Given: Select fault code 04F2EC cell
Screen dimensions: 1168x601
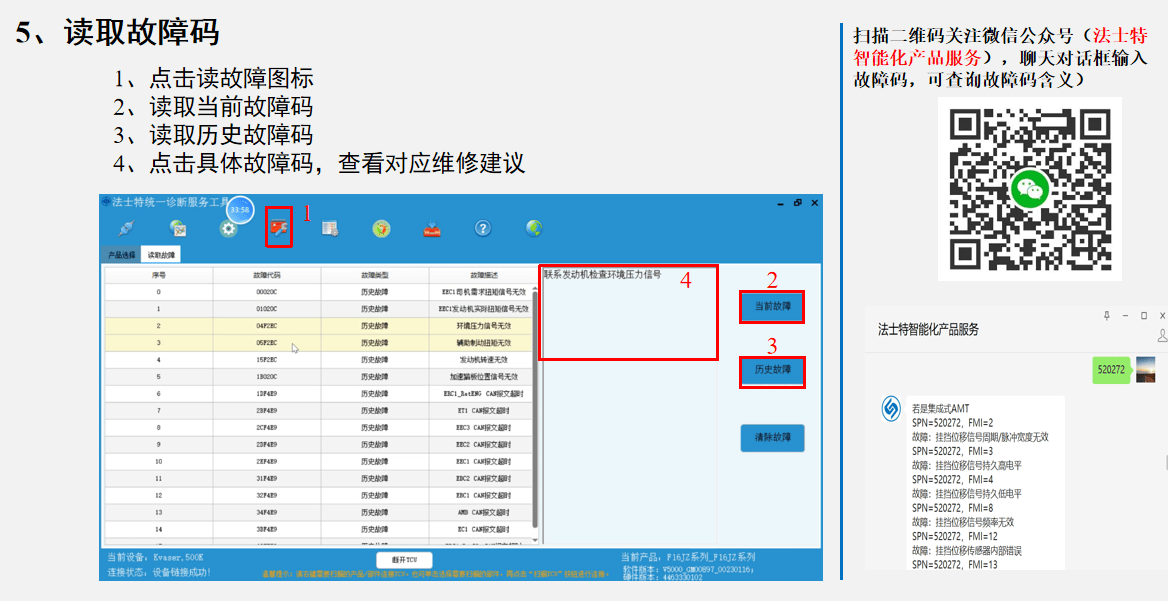Looking at the screenshot, I should click(x=267, y=326).
